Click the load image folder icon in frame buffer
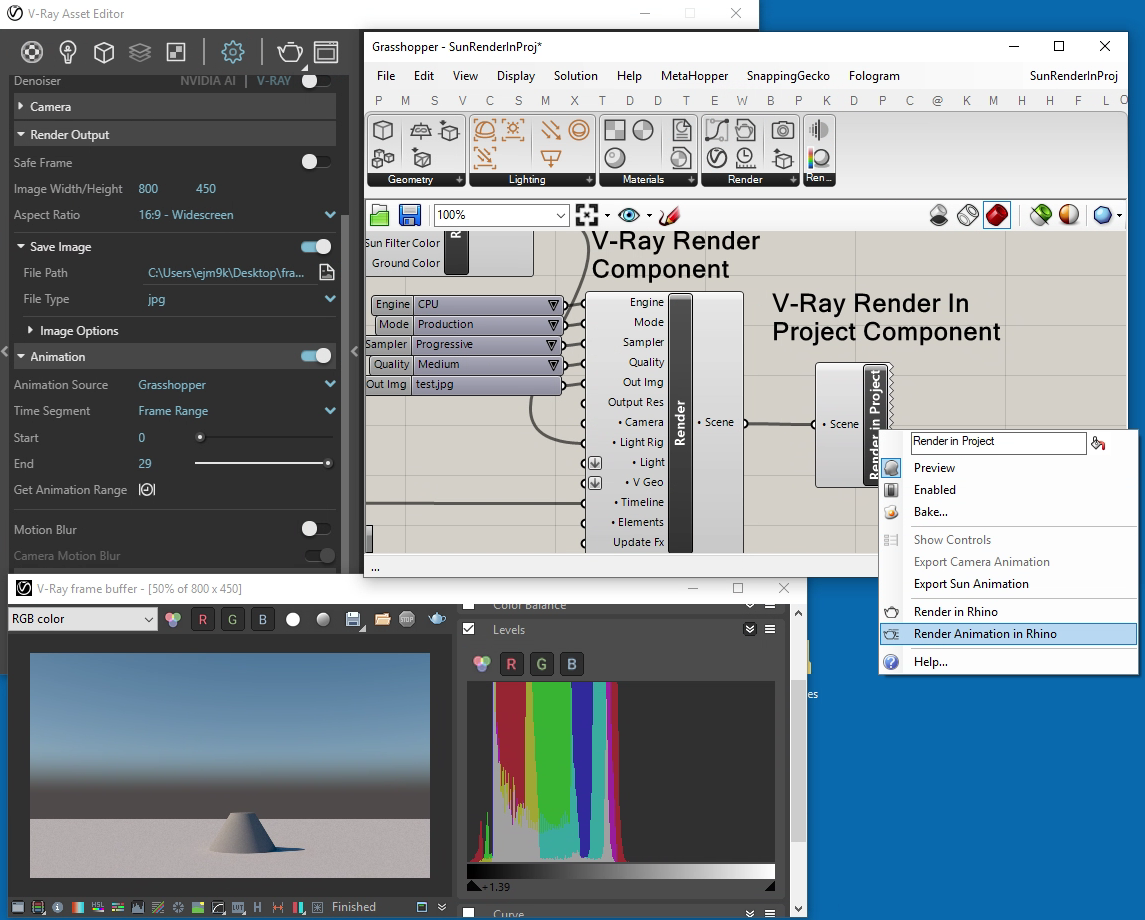Screen dimensions: 1145x920 click(382, 619)
